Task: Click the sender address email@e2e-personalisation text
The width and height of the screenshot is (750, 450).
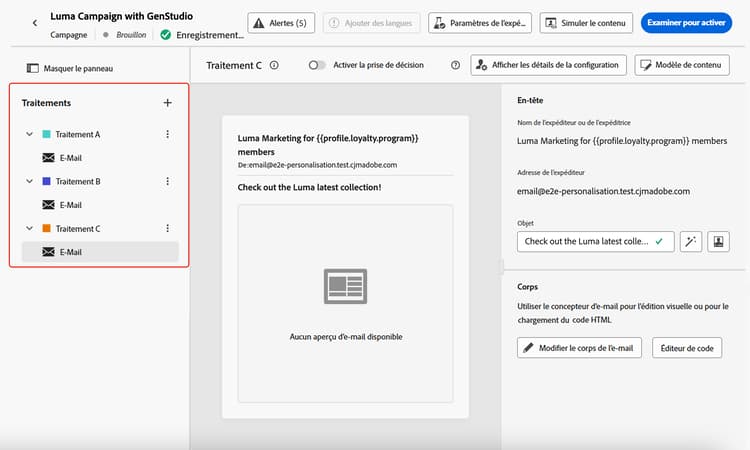Action: pyautogui.click(x=603, y=191)
